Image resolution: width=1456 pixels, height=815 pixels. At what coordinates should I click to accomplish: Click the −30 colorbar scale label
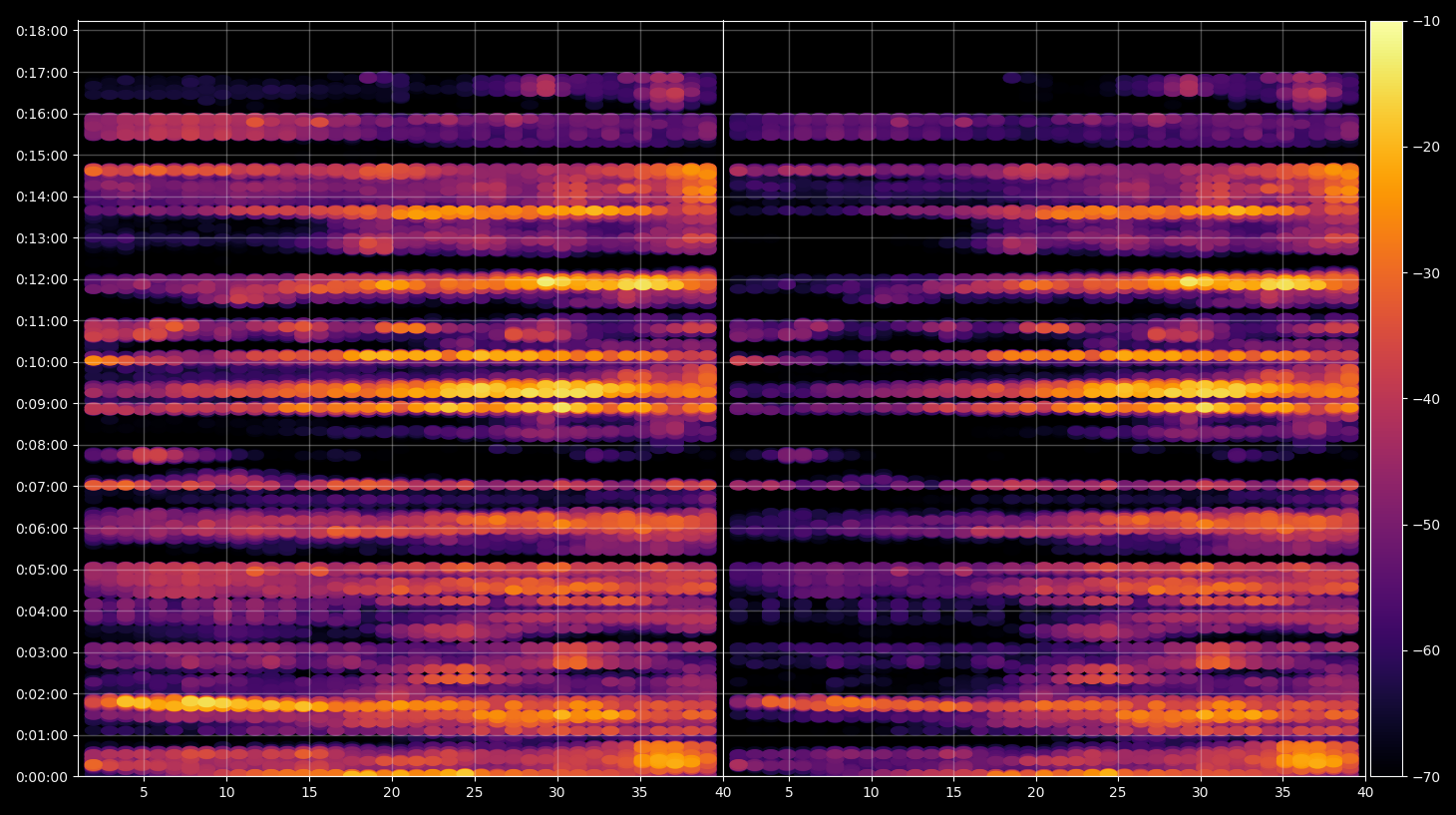1426,273
